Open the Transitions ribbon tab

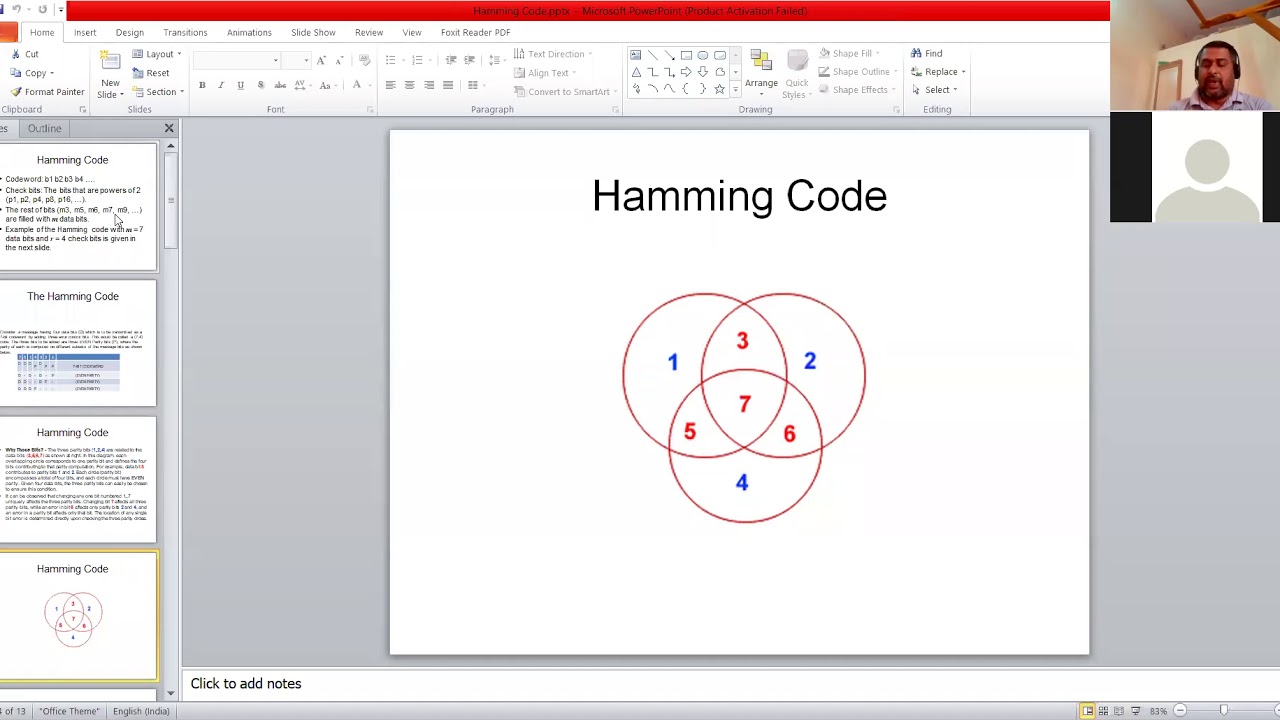point(185,32)
